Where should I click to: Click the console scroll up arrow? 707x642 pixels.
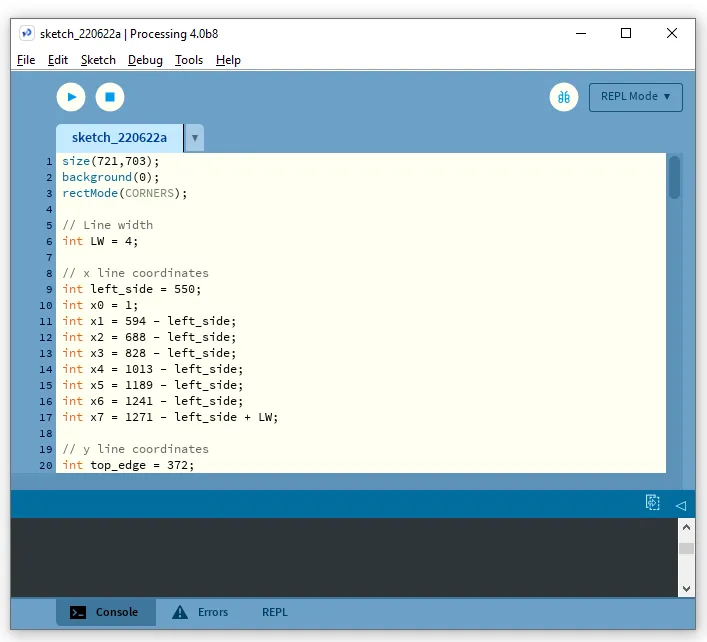tap(686, 527)
